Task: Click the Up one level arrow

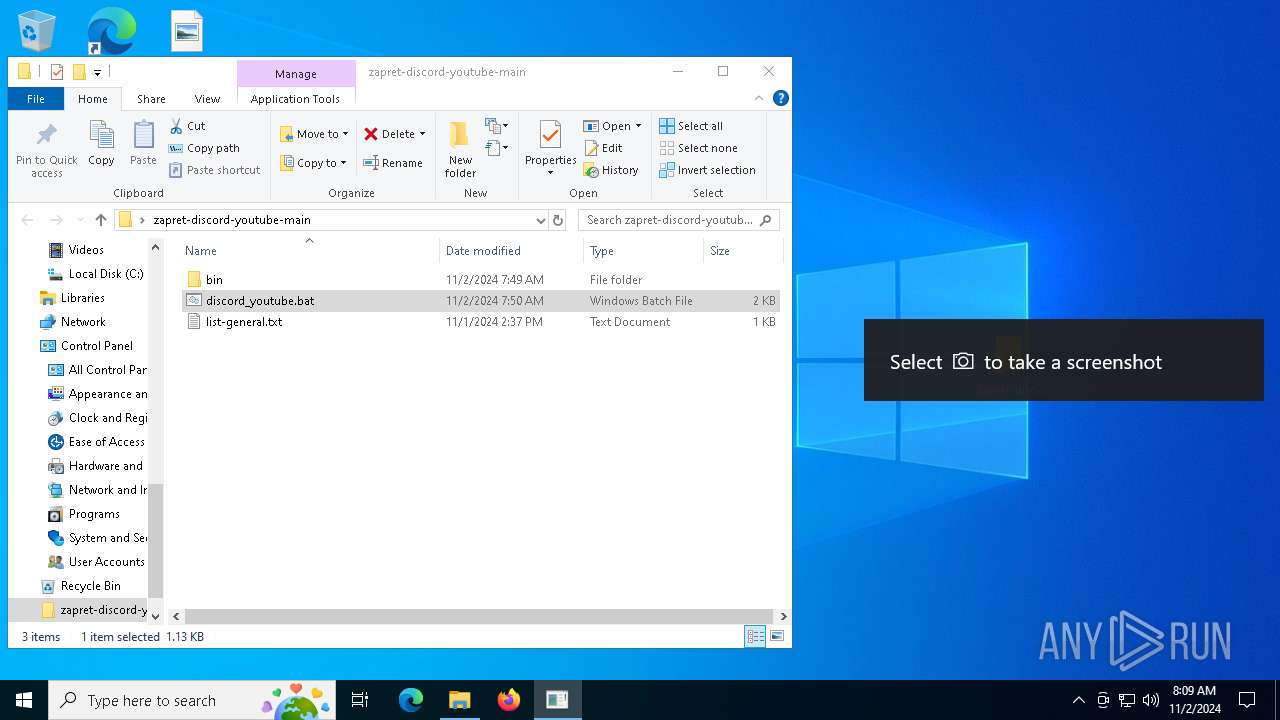Action: click(101, 220)
